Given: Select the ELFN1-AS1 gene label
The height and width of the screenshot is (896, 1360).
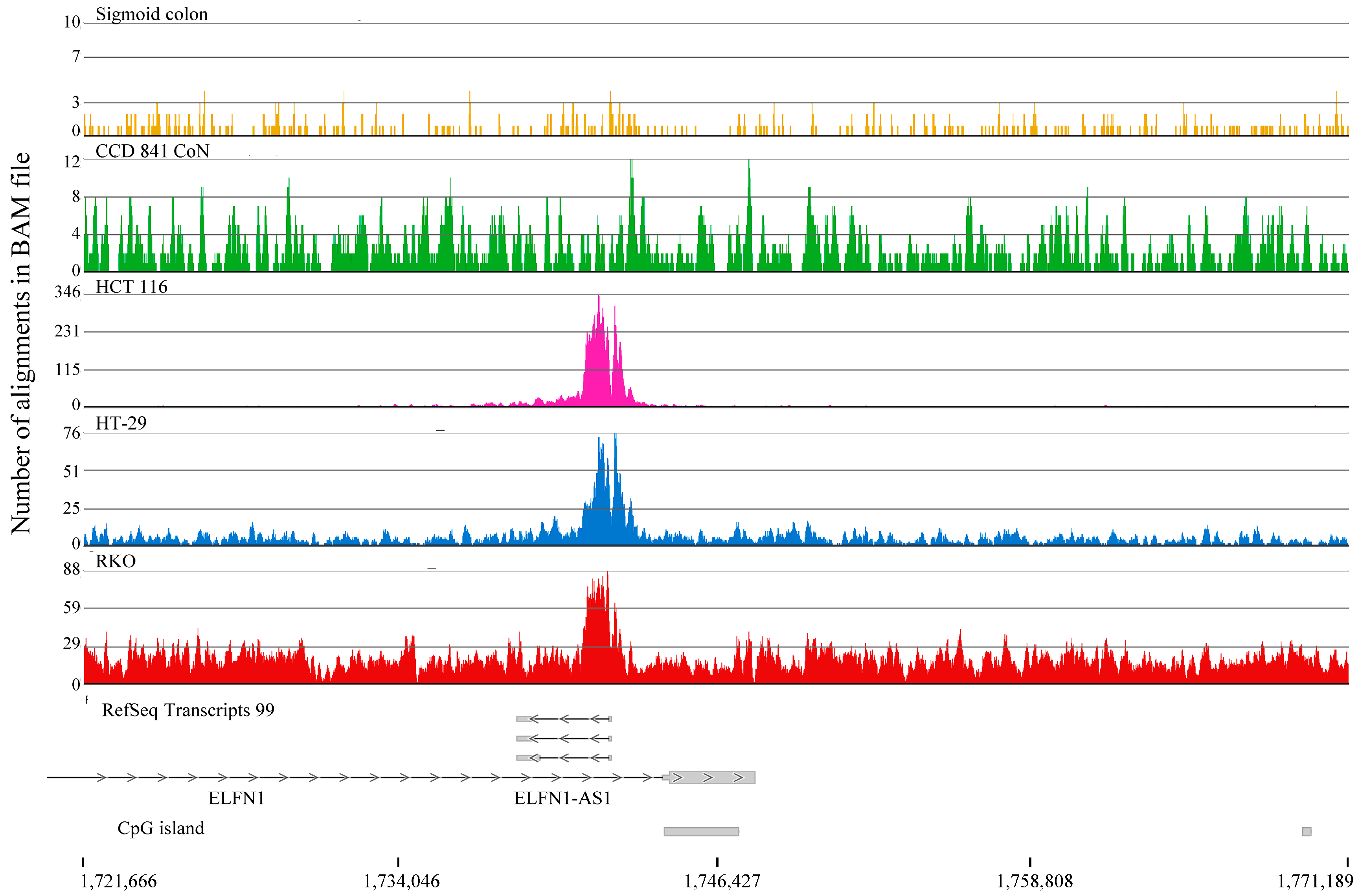Looking at the screenshot, I should pos(563,798).
